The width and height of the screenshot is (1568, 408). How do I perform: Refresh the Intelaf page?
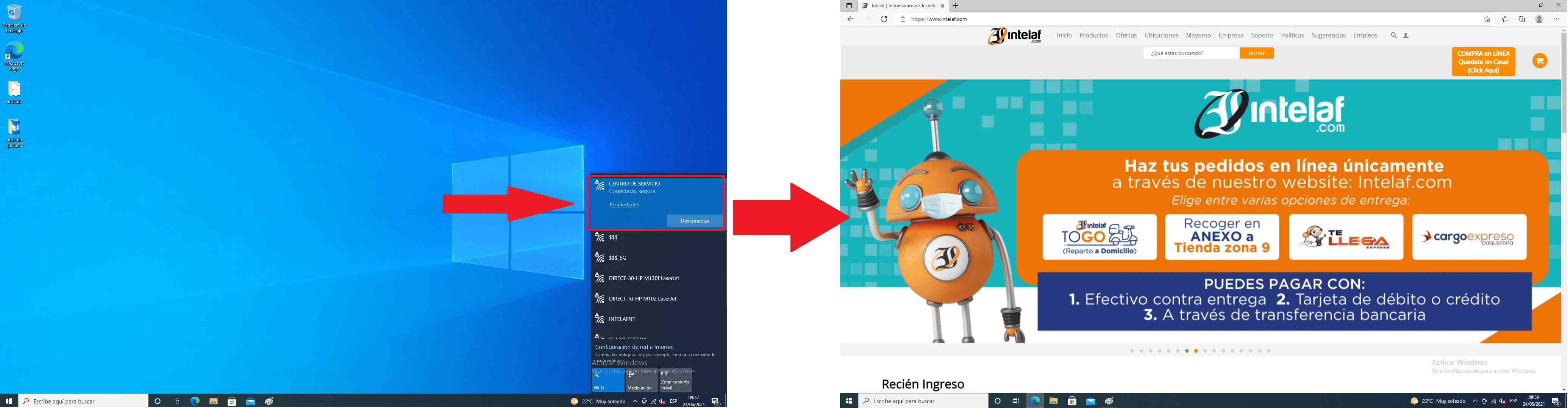tap(884, 19)
